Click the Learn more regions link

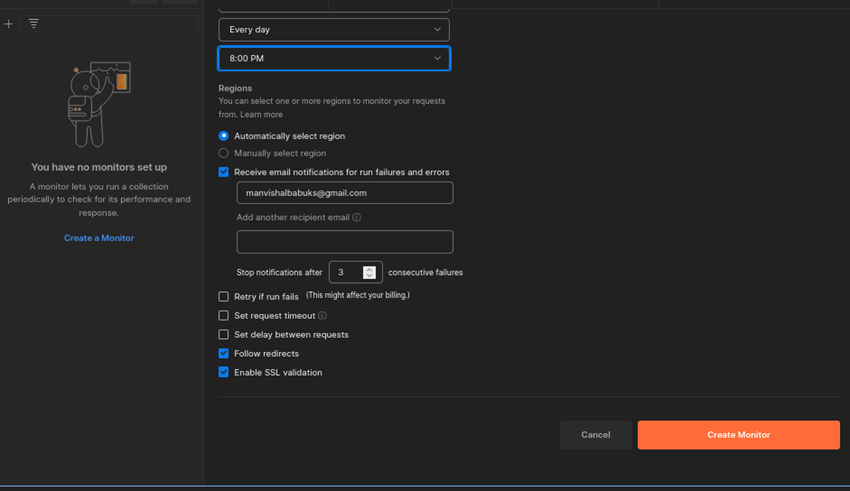coord(261,115)
